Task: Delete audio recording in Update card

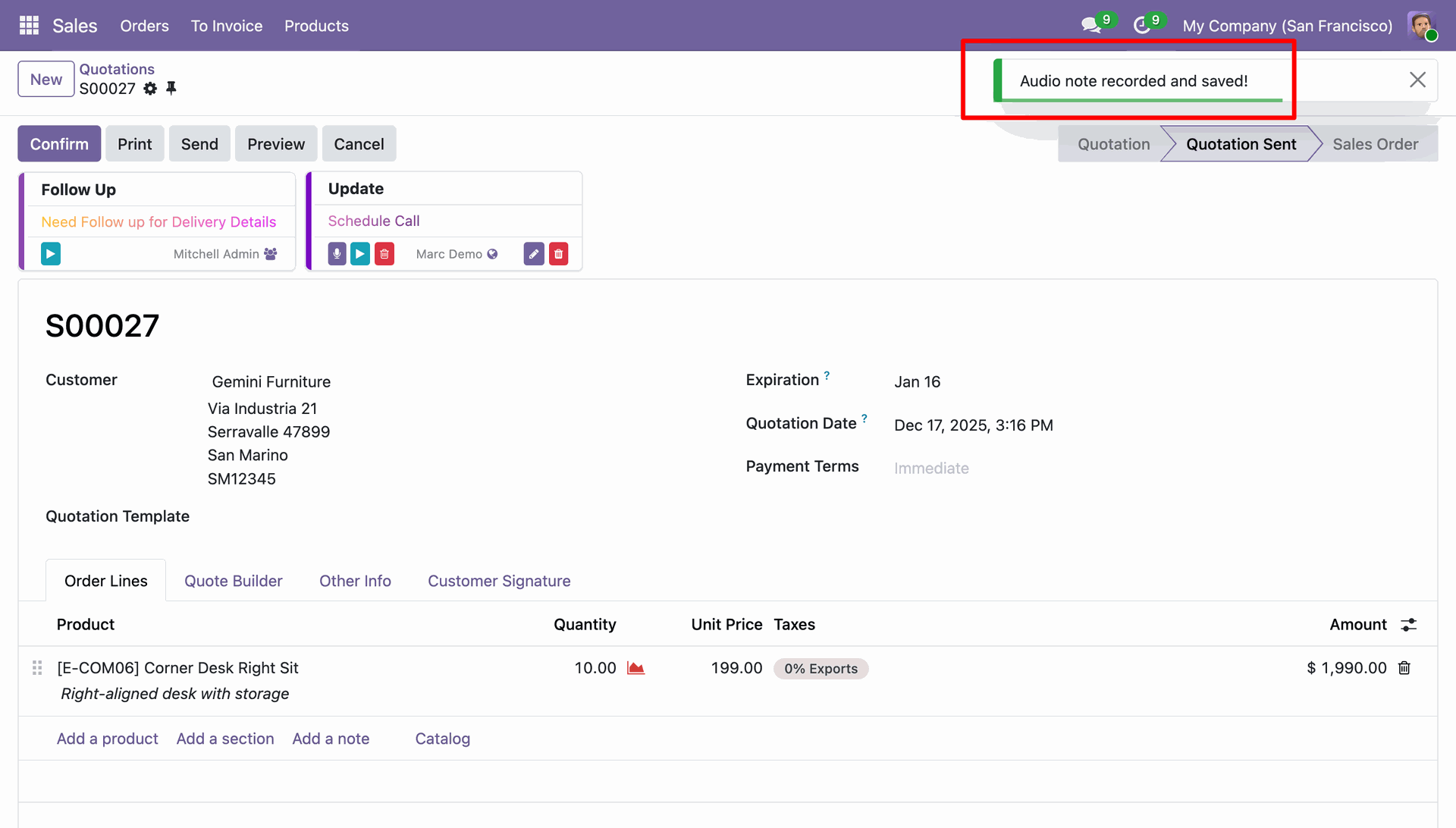Action: click(x=384, y=254)
